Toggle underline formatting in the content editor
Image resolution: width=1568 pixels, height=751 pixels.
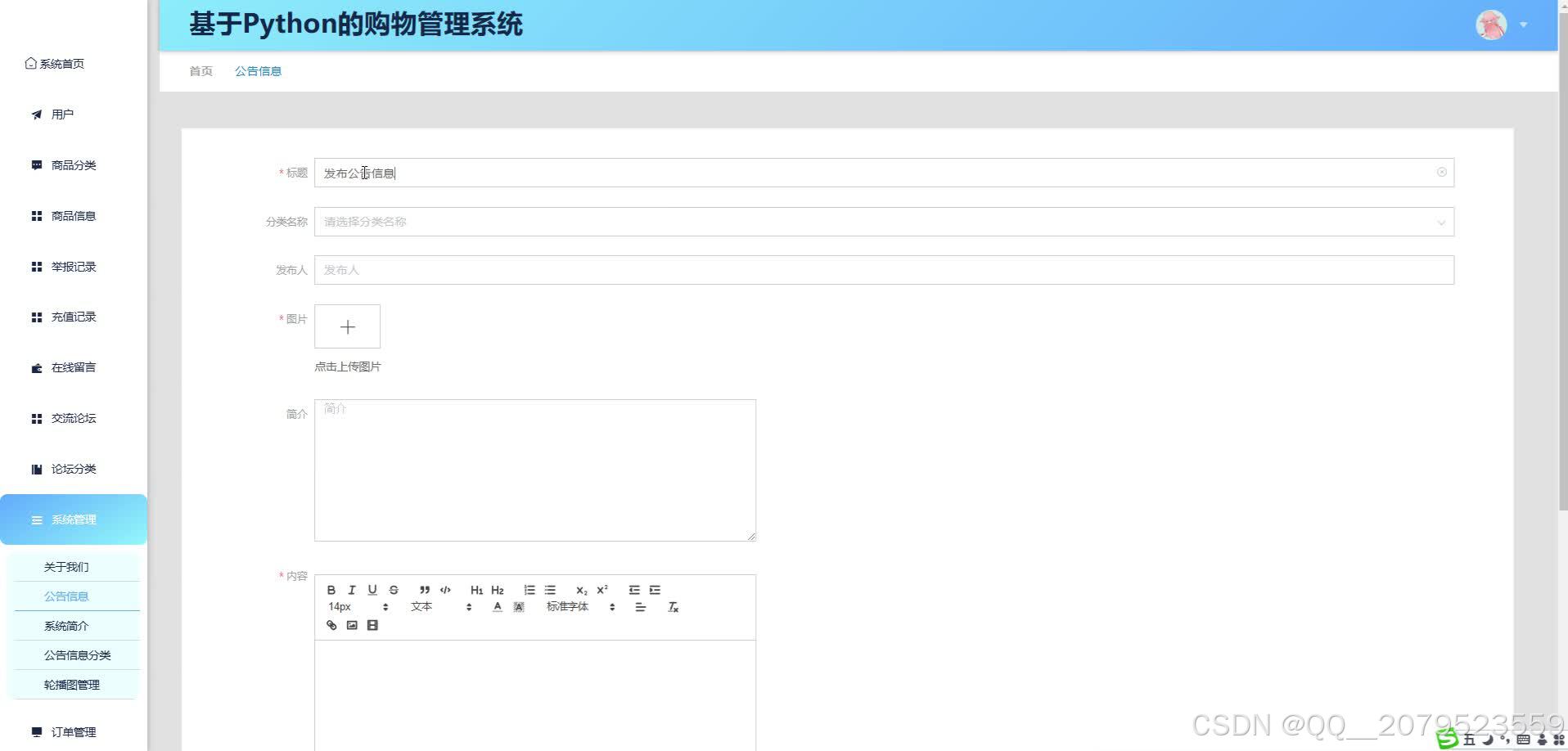[372, 590]
